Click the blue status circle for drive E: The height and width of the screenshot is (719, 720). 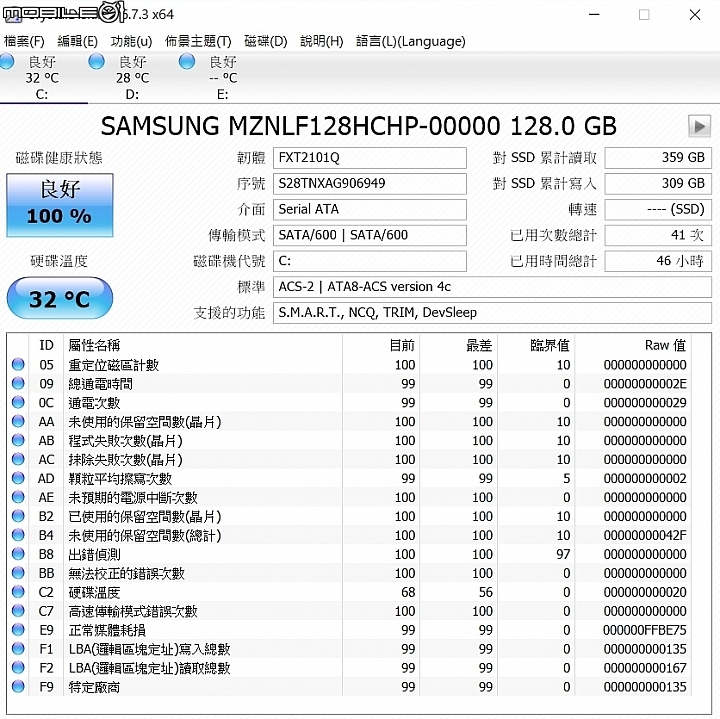click(187, 61)
